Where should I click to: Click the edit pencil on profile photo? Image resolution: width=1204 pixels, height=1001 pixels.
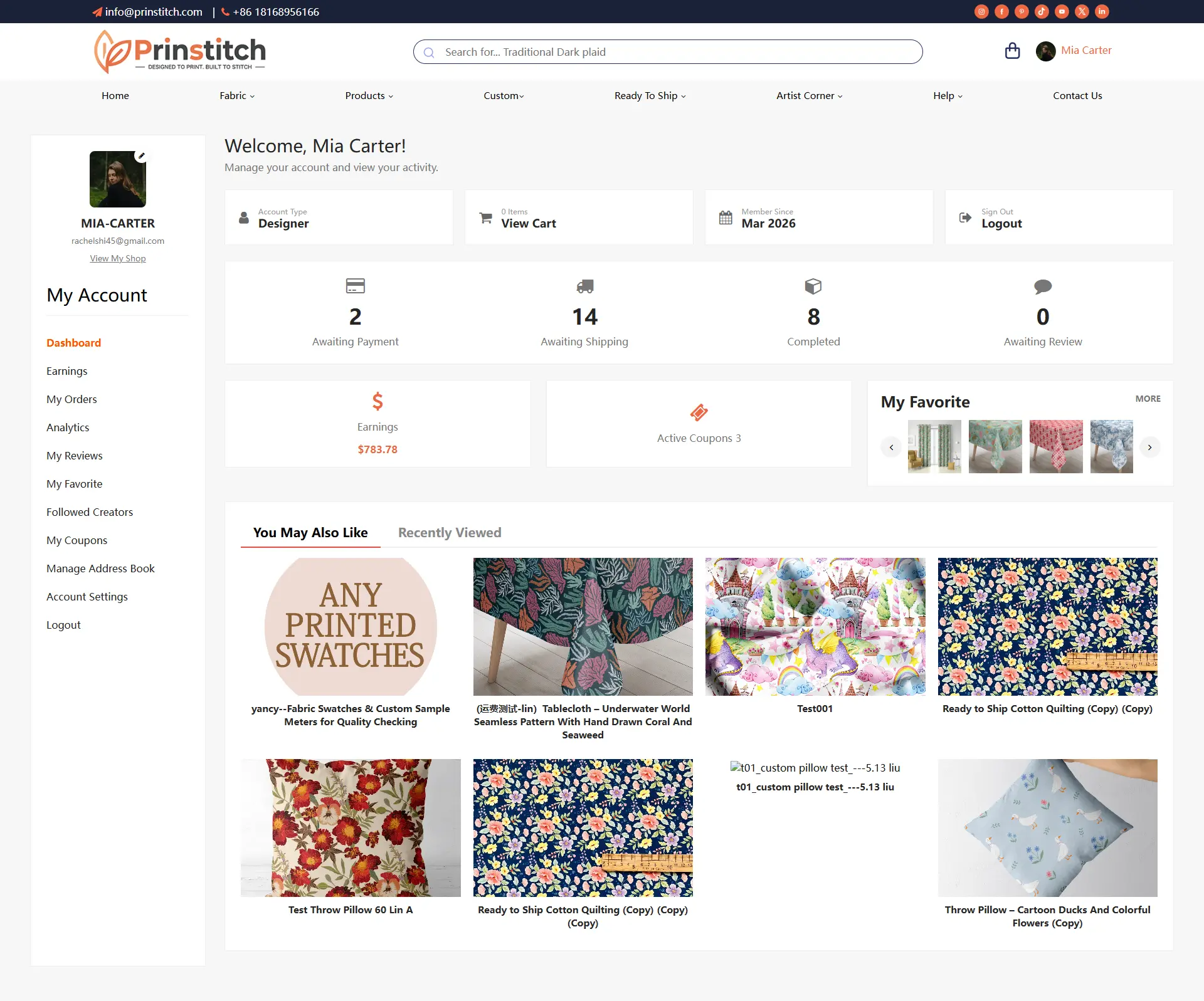click(x=142, y=155)
